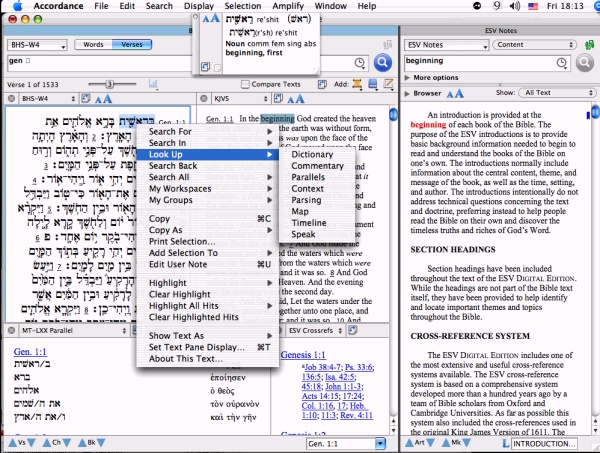Viewport: 600px width, 453px height.
Task: Open the Gen. 1:1 go-to box dropdown arrow
Action: pos(380,443)
